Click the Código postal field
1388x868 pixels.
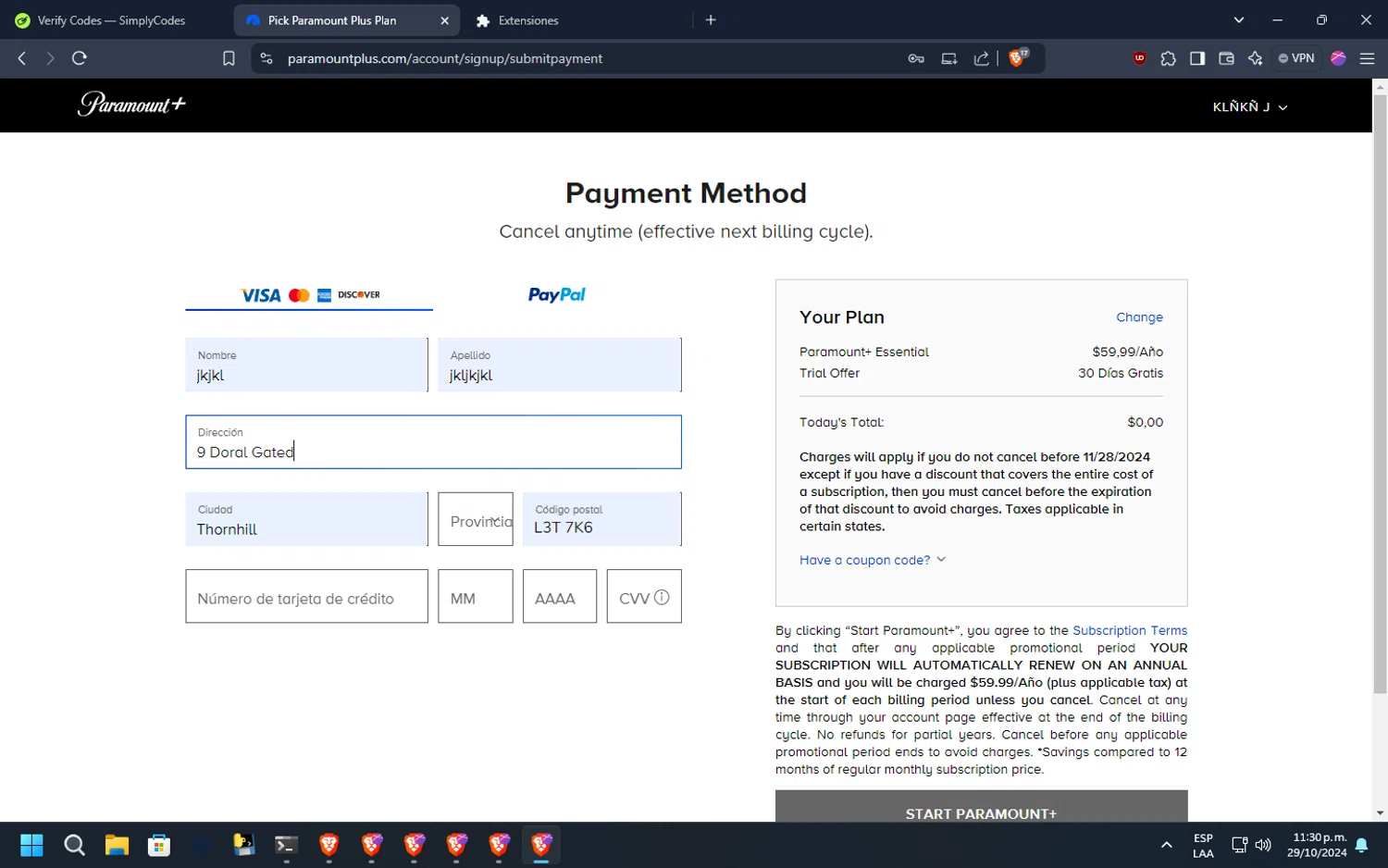[x=601, y=519]
